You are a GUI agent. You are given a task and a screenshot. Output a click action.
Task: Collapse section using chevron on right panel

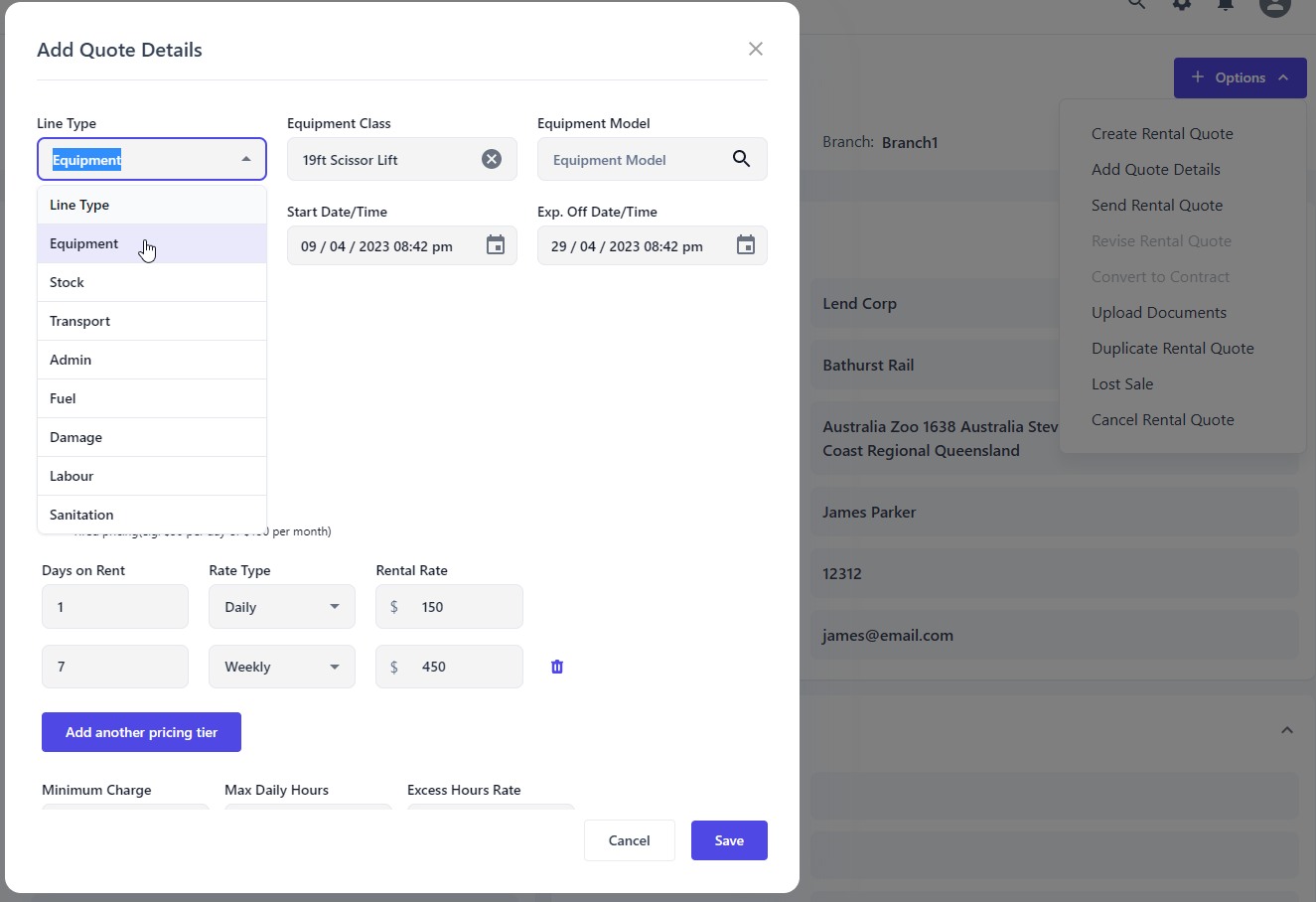(x=1287, y=730)
